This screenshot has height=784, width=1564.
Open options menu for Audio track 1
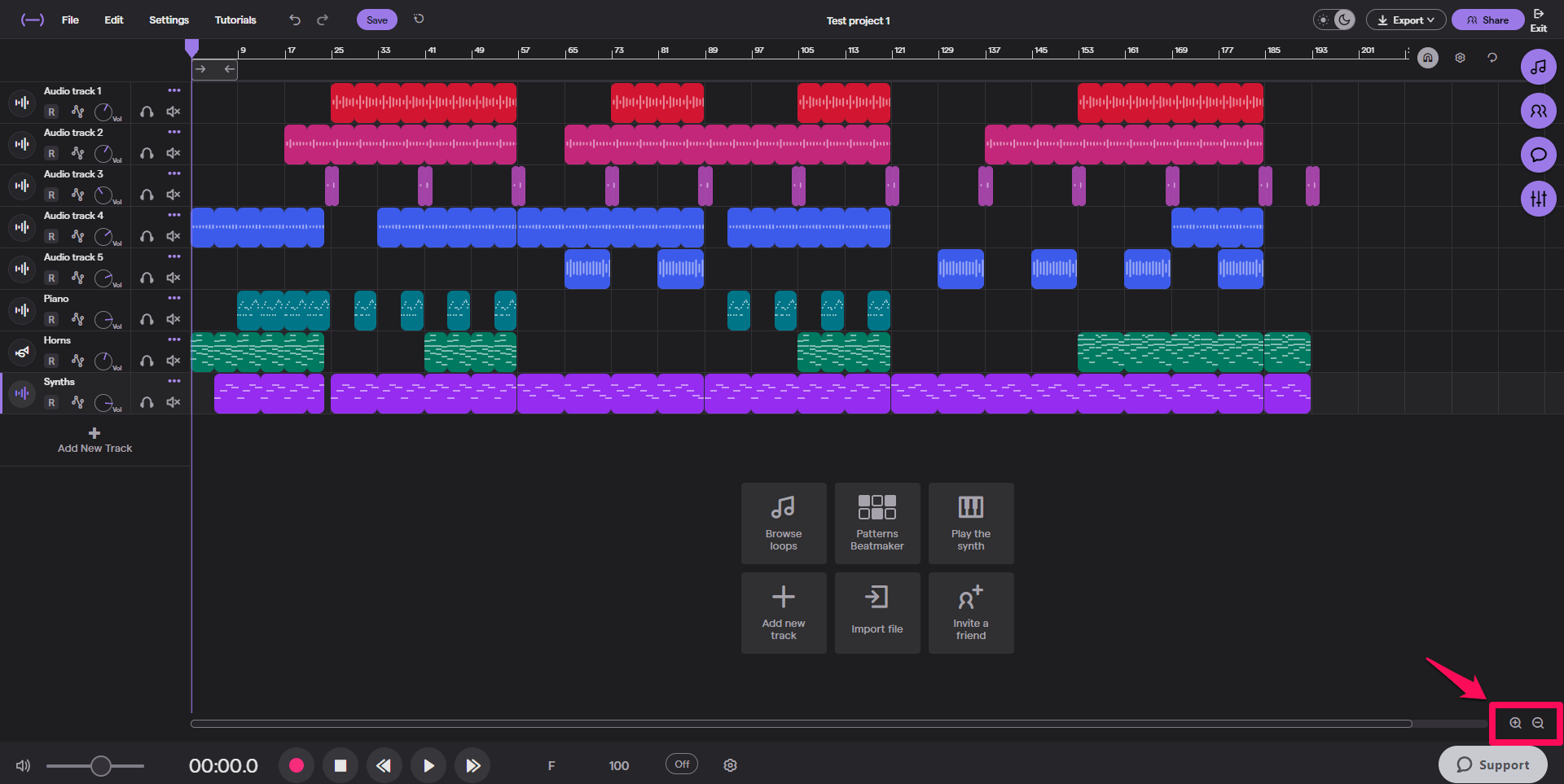(x=174, y=90)
